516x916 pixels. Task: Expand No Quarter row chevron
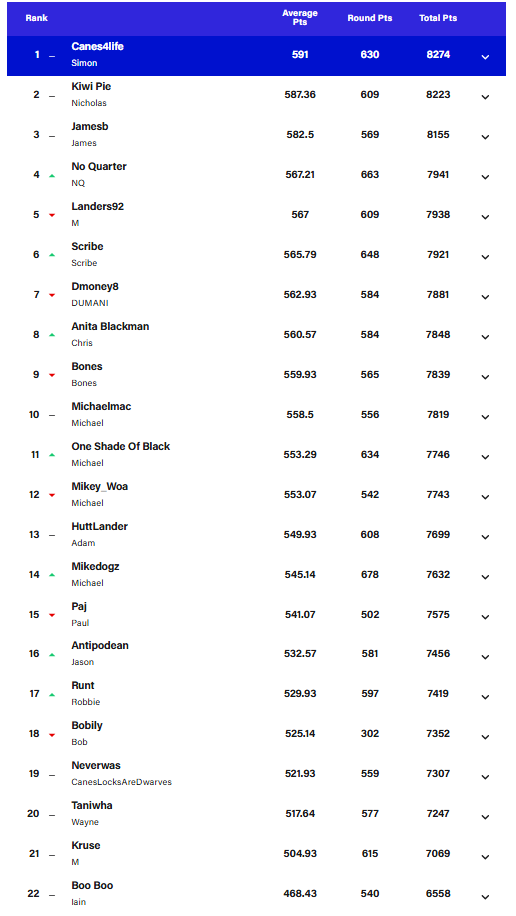485,177
